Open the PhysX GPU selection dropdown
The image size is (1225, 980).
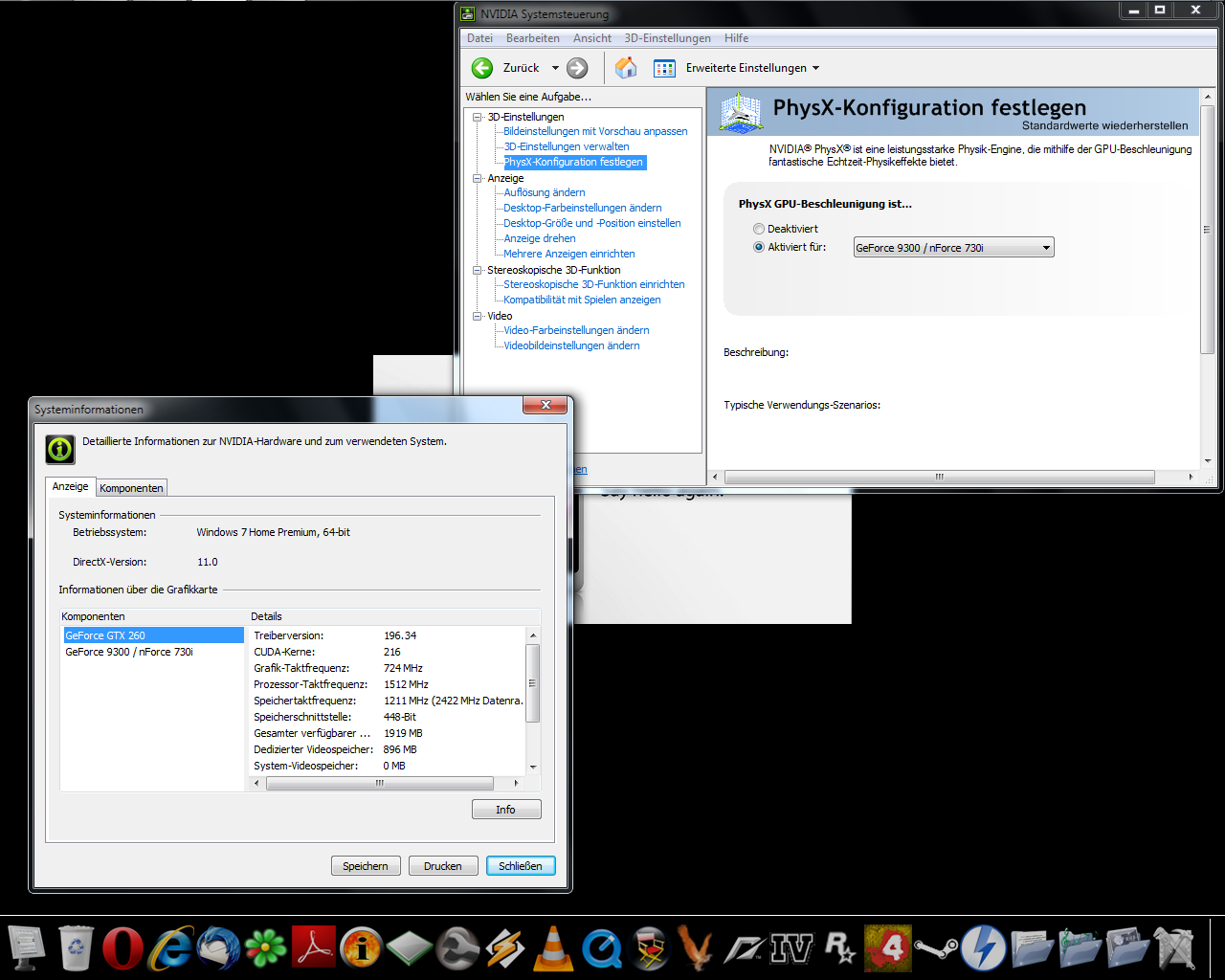click(x=953, y=247)
